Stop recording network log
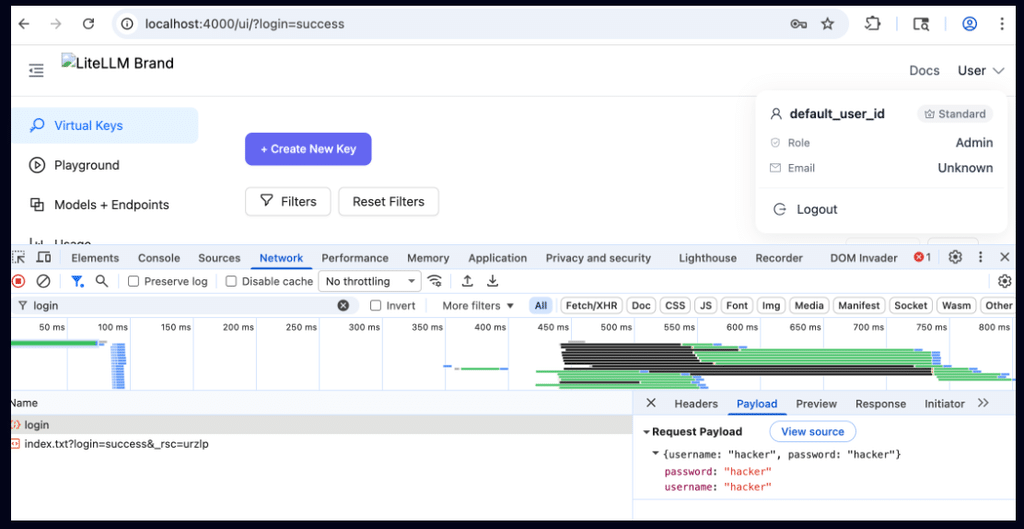The height and width of the screenshot is (529, 1024). tap(18, 281)
